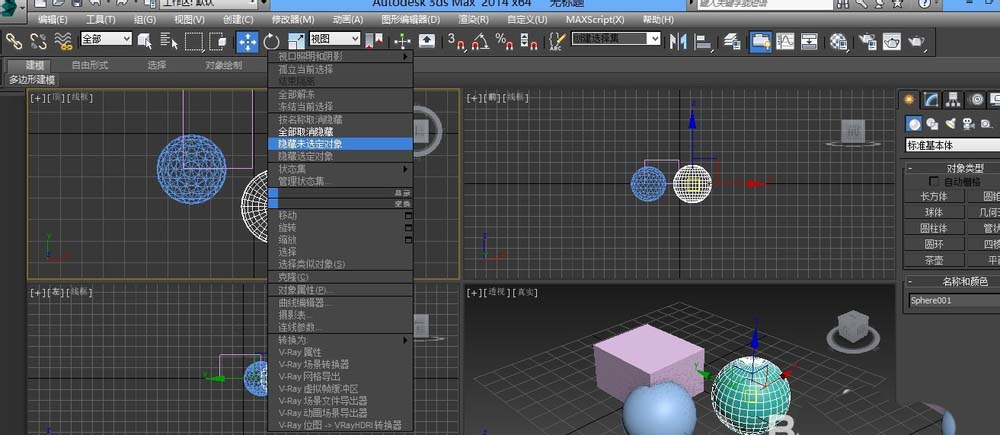This screenshot has height=435, width=1000.
Task: Select the Lights category icon
Action: pyautogui.click(x=950, y=124)
